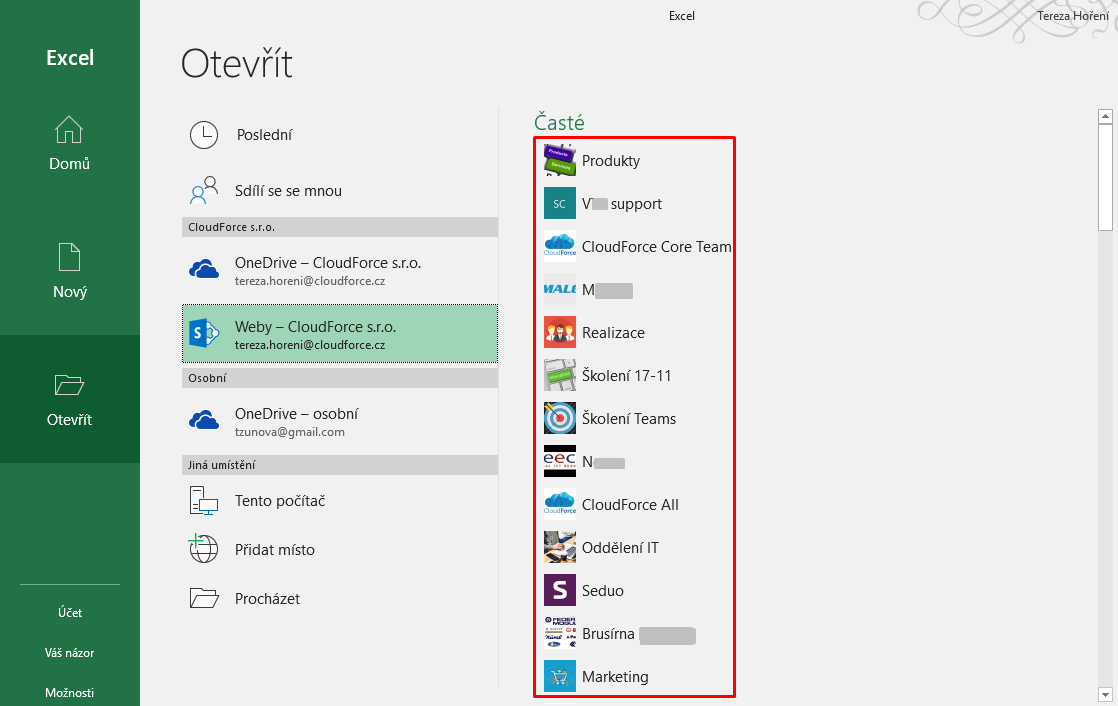The image size is (1118, 706).
Task: Click the New (Nový) blank page icon
Action: pyautogui.click(x=69, y=258)
